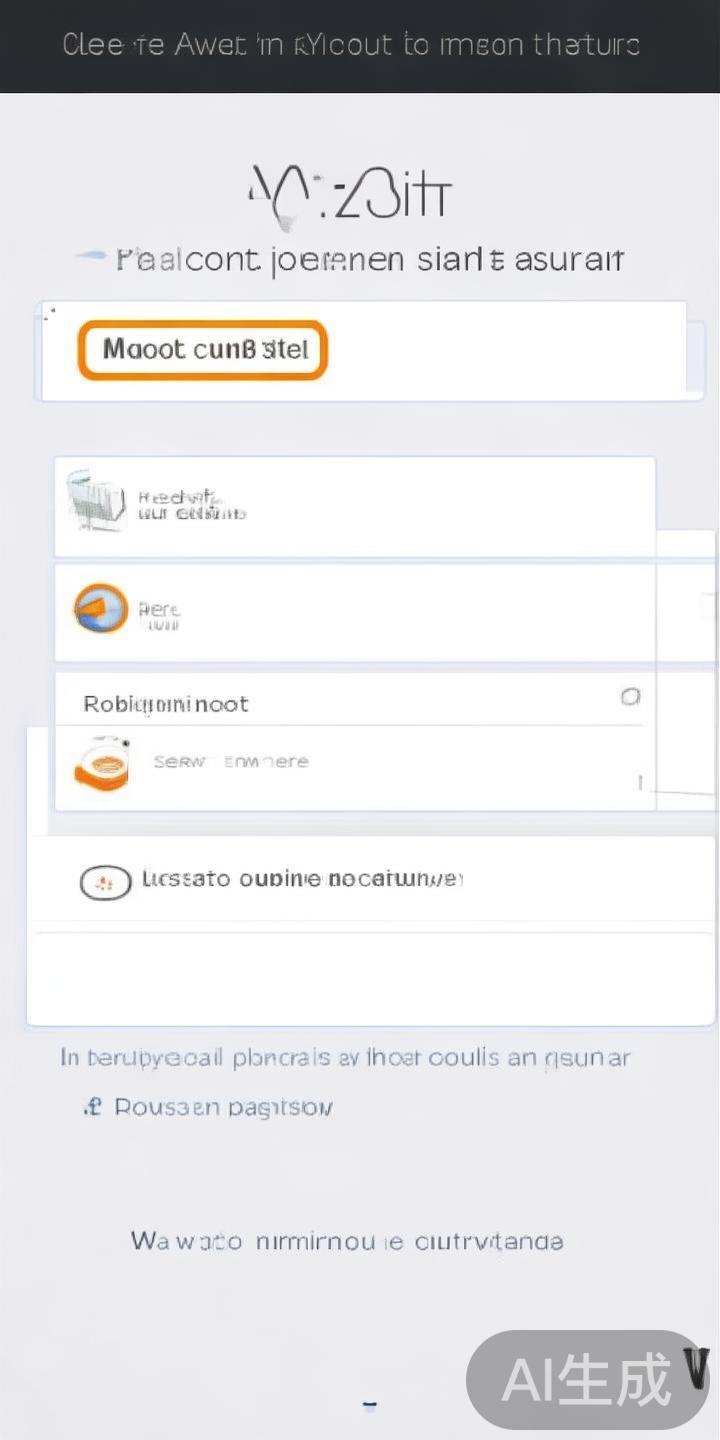Click the shopping cart icon
Viewport: 720px width, 1440px height.
click(96, 501)
